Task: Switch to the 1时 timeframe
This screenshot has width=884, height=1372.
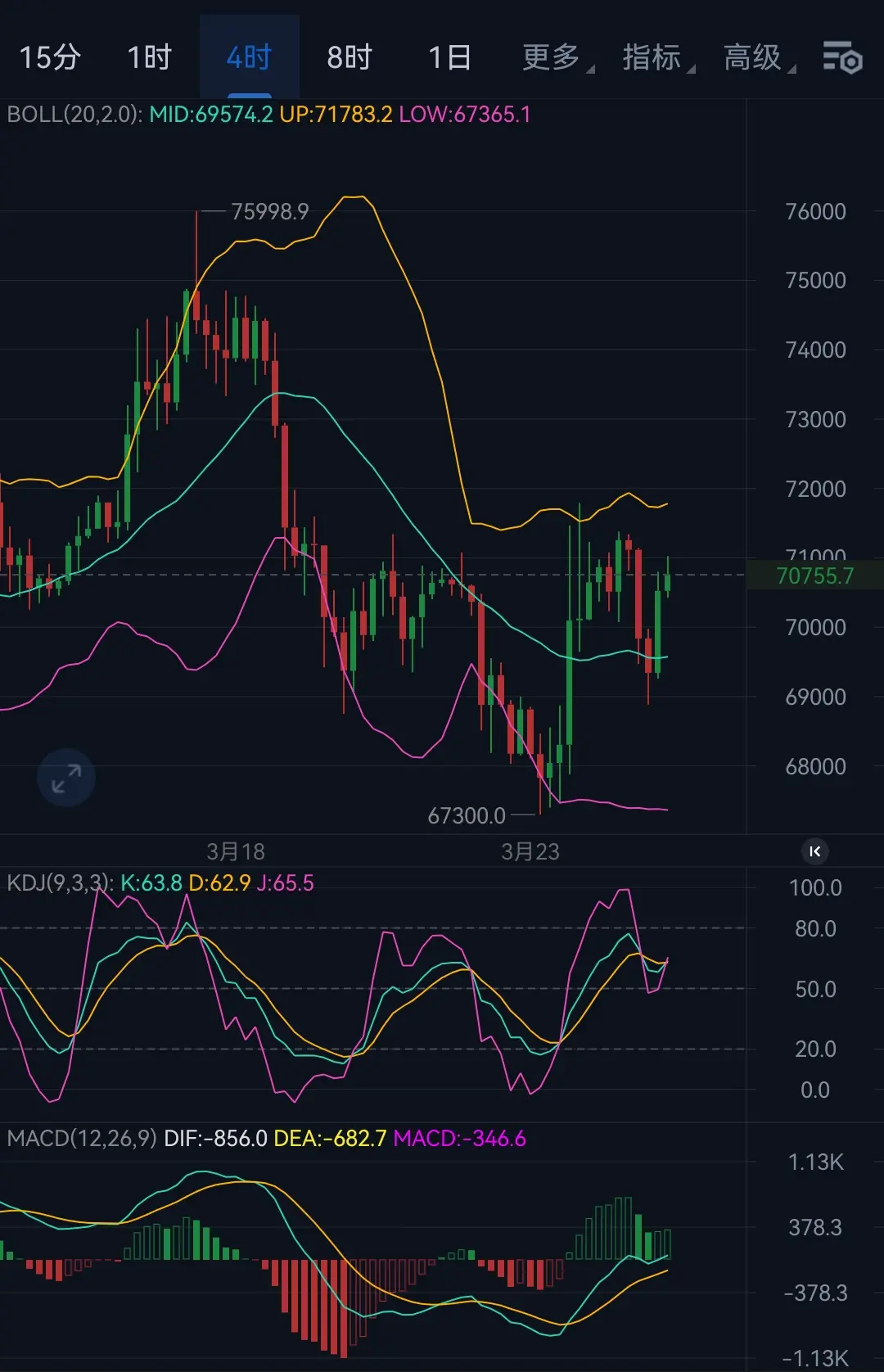Action: 150,57
